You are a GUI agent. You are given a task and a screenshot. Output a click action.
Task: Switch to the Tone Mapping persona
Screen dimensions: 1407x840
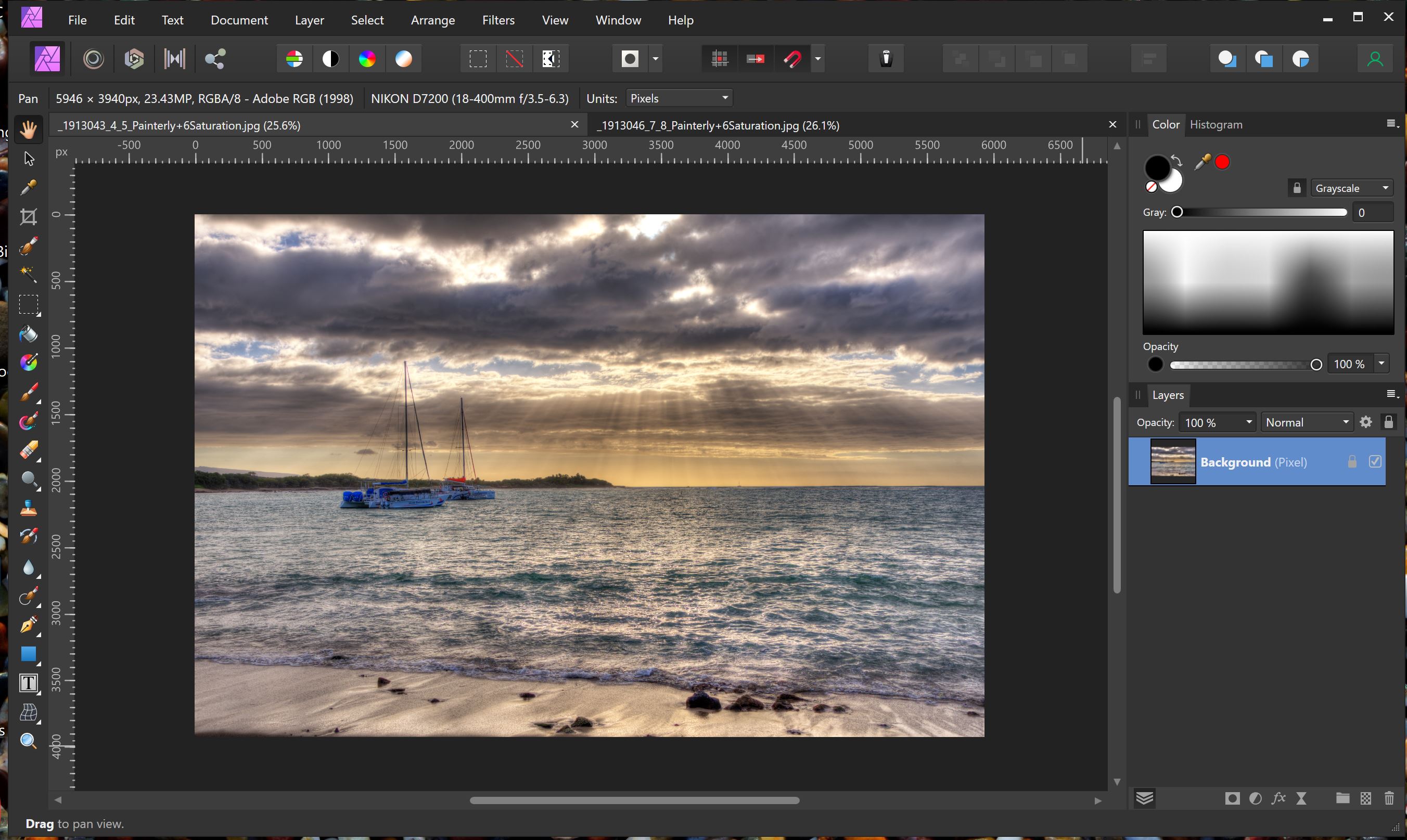[x=175, y=59]
